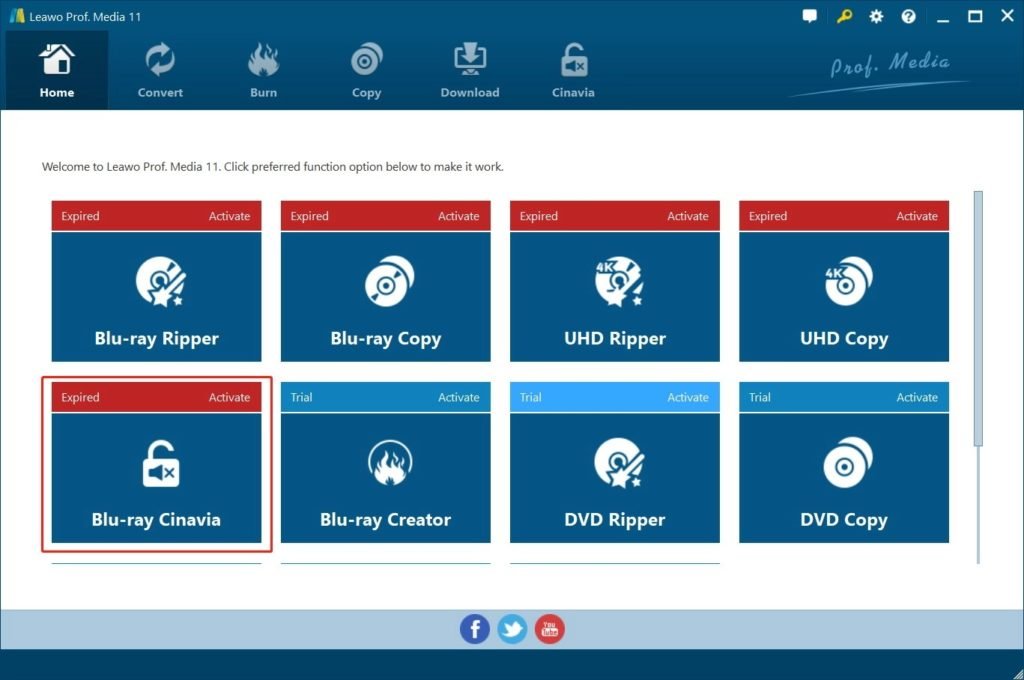
Task: Activate the DVD Ripper module
Action: (688, 397)
